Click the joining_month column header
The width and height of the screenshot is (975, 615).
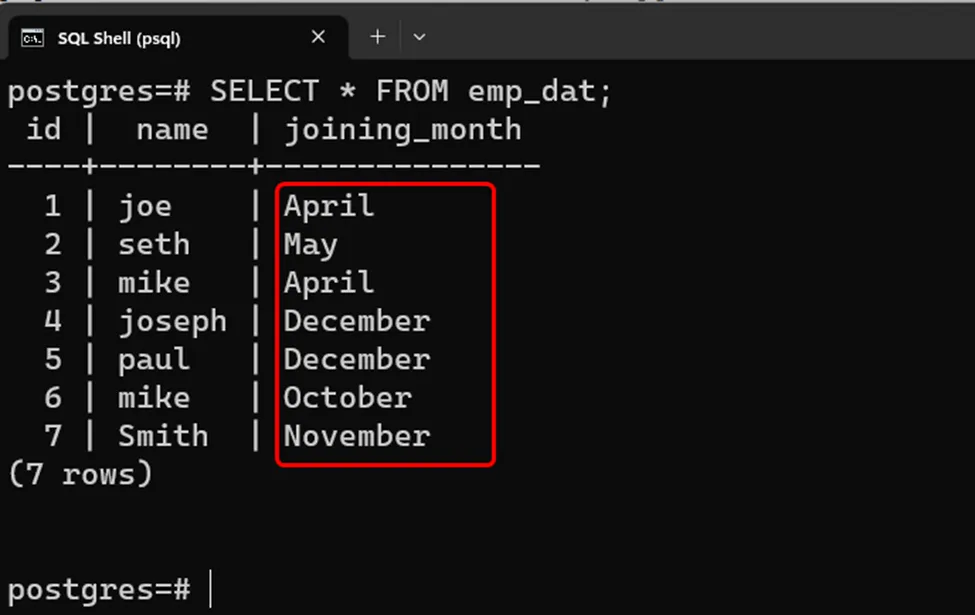[x=403, y=131]
